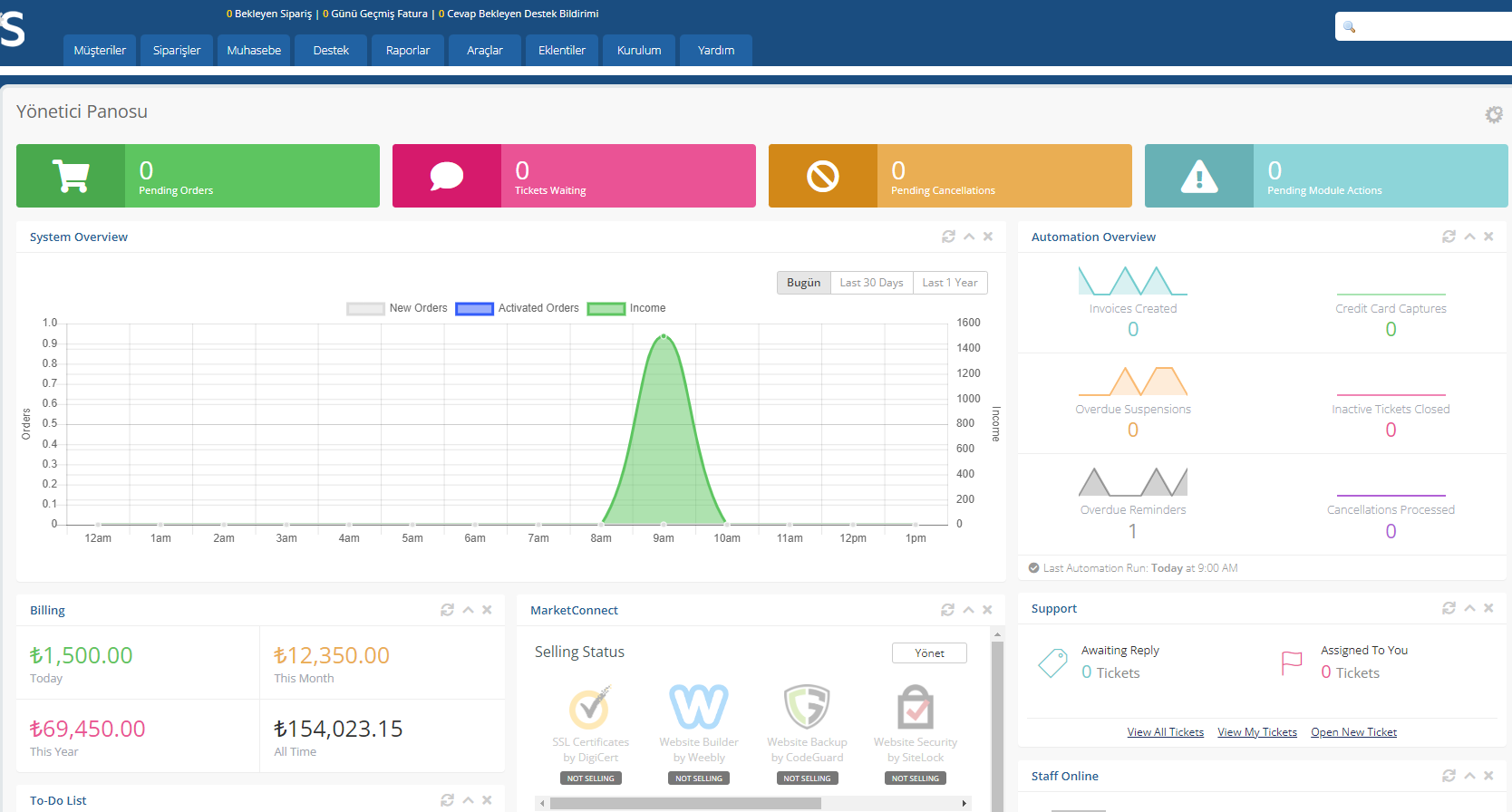
Task: Collapse the Support panel chevron
Action: tap(1469, 608)
